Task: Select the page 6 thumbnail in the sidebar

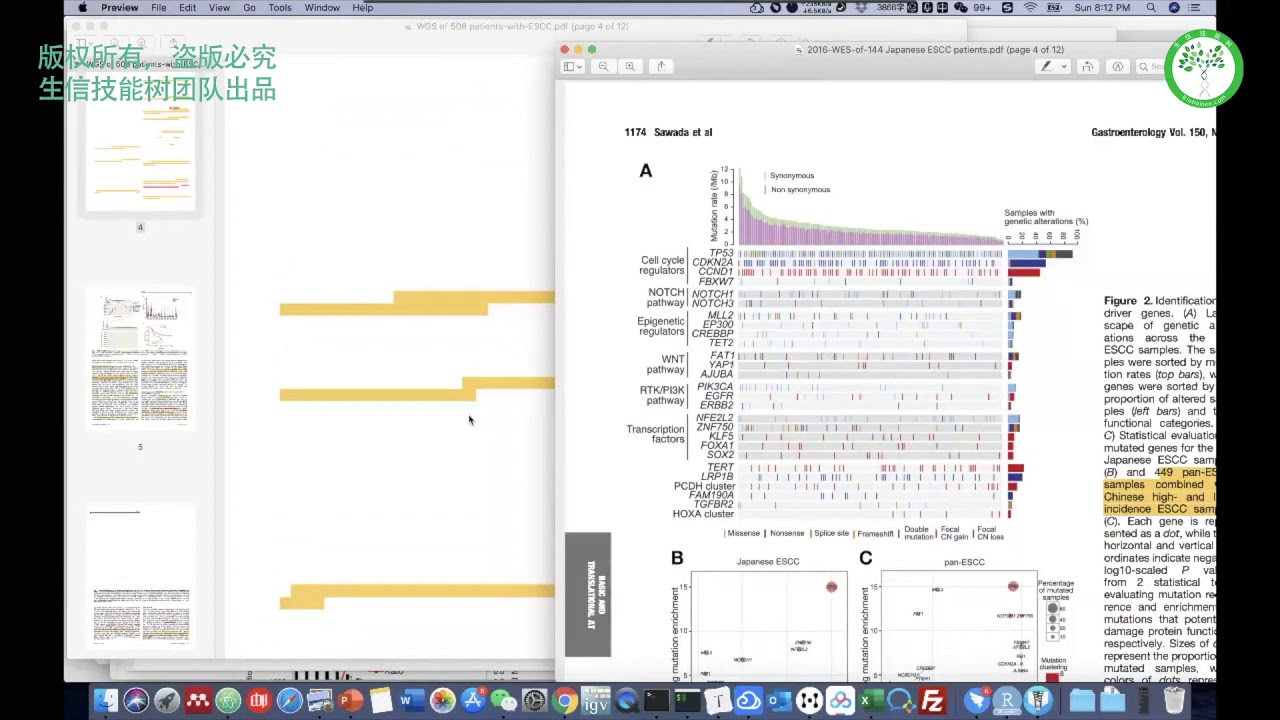Action: (x=140, y=577)
